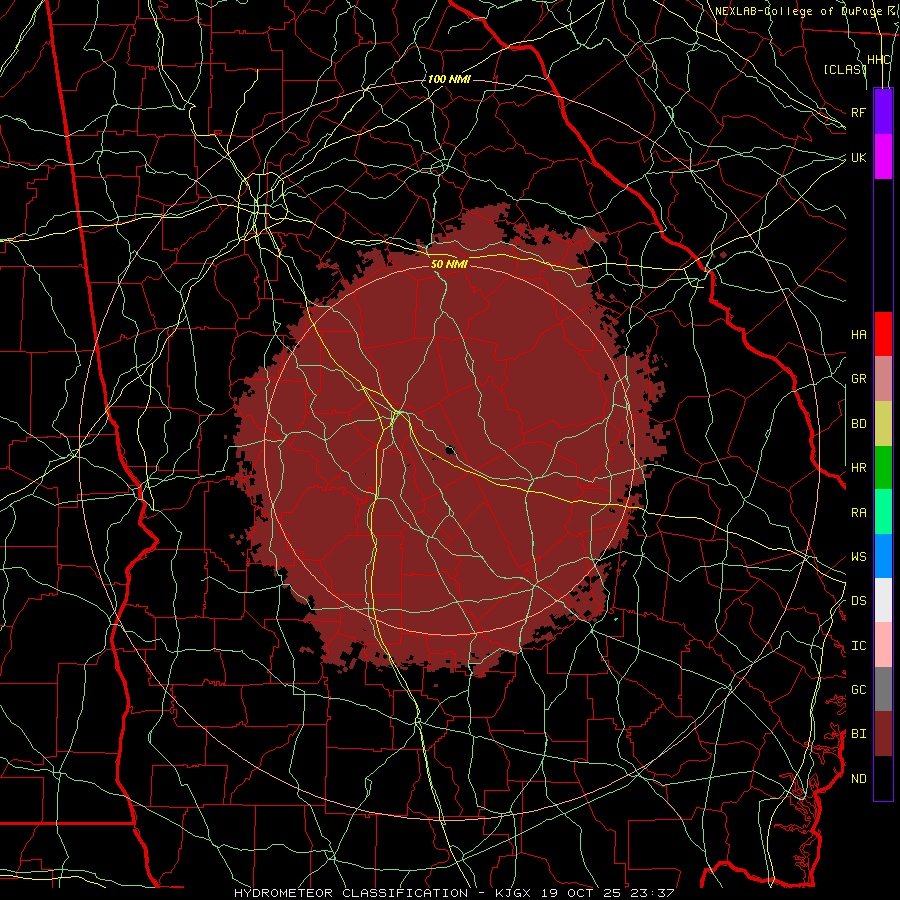Screen dimensions: 900x900
Task: Click the KJGX radar site identifier
Action: tap(515, 893)
